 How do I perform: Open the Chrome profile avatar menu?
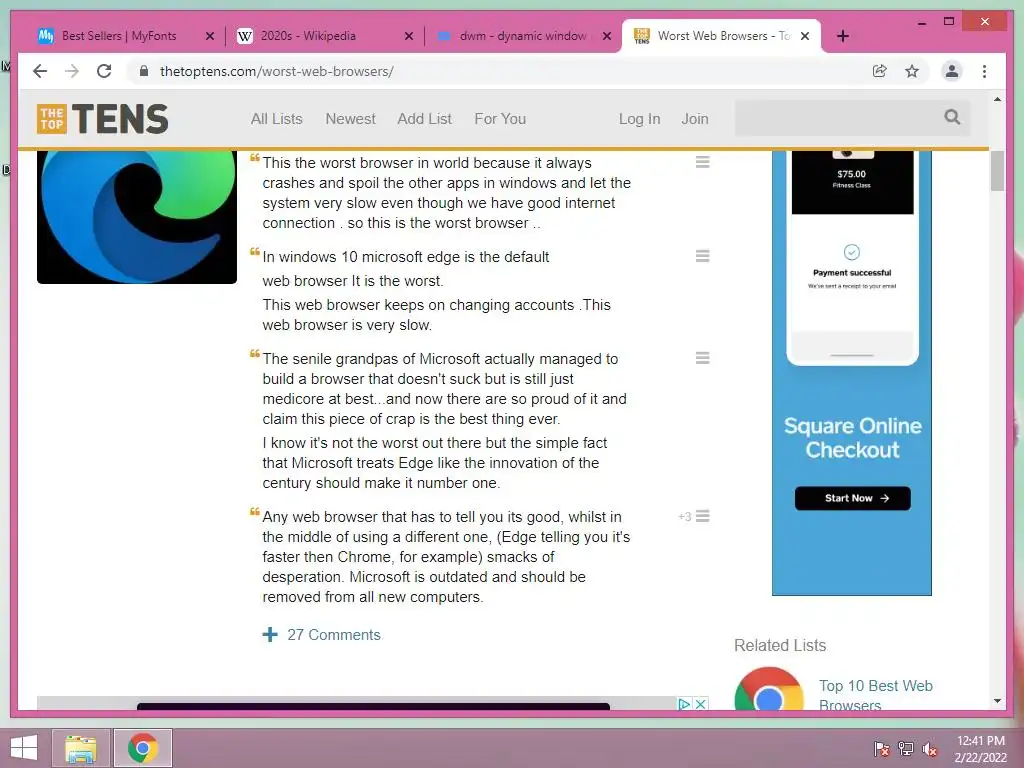(x=952, y=71)
